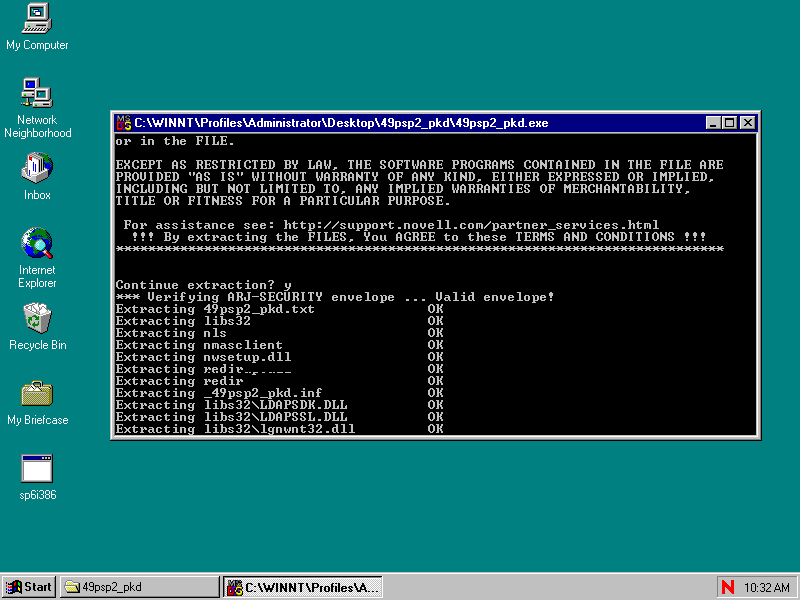Close the 49psp2_pkd.exe console window
Viewport: 800px width, 600px height.
pyautogui.click(x=747, y=123)
